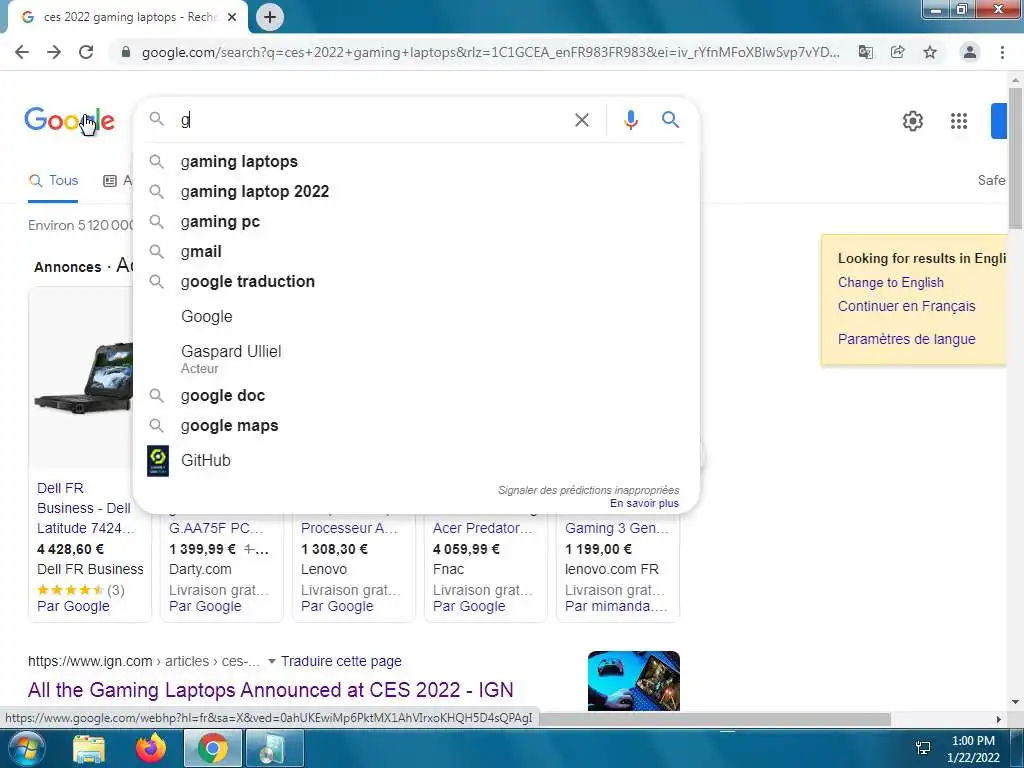Open the Chrome three-dot menu

[1002, 52]
